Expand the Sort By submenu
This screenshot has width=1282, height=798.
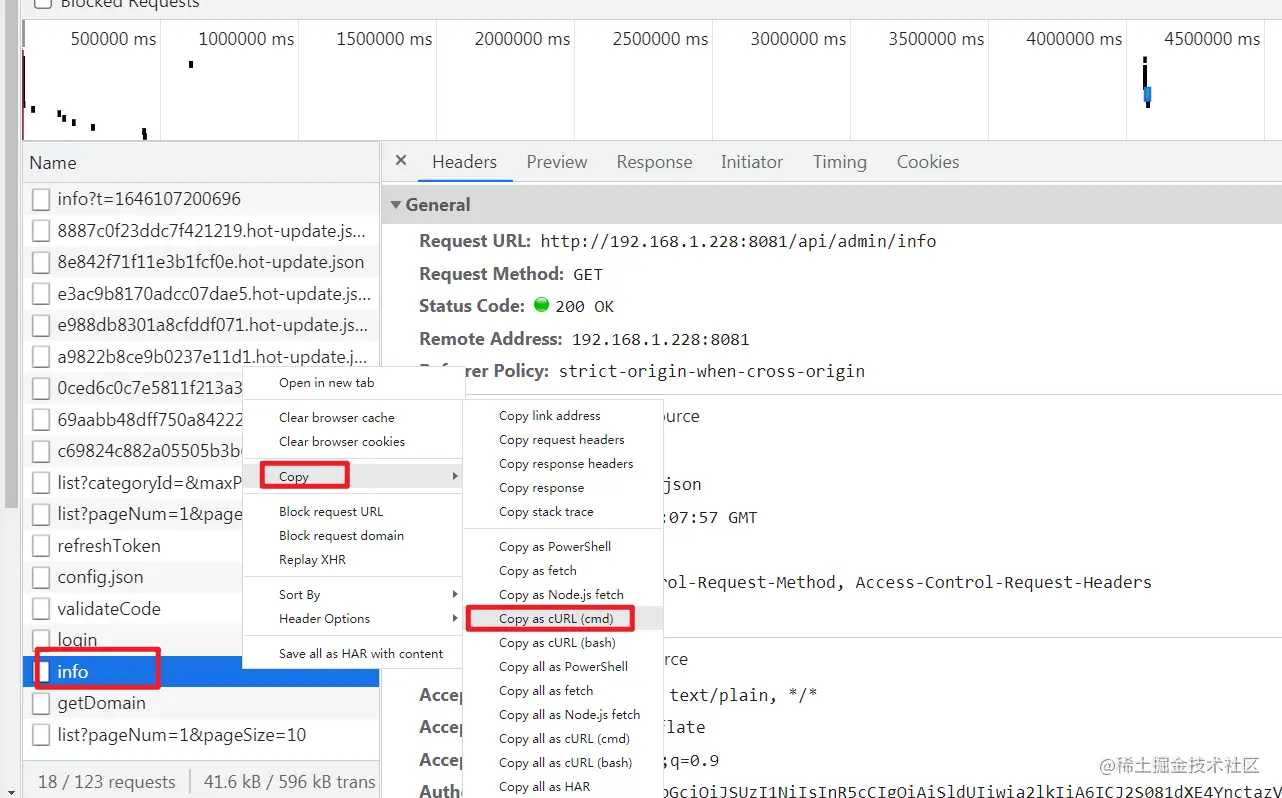pos(353,595)
